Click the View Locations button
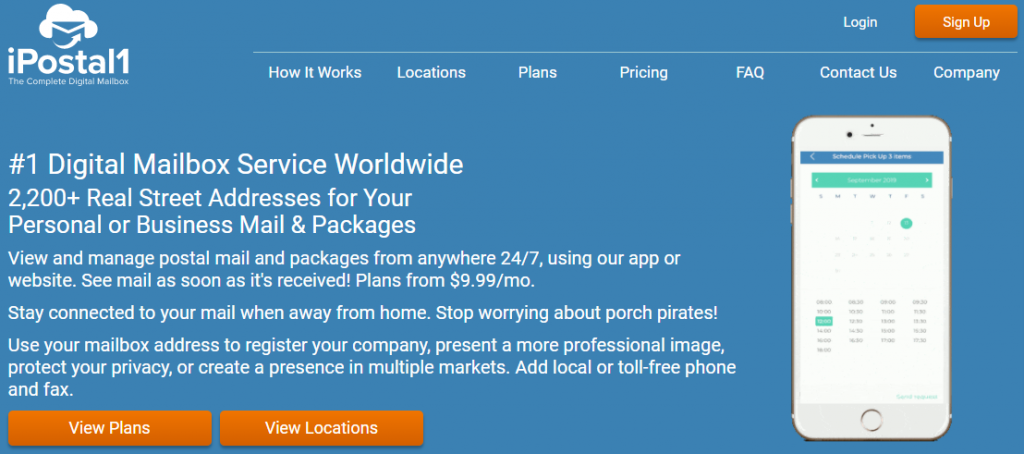Screen dimensions: 1024x454 [x=321, y=428]
